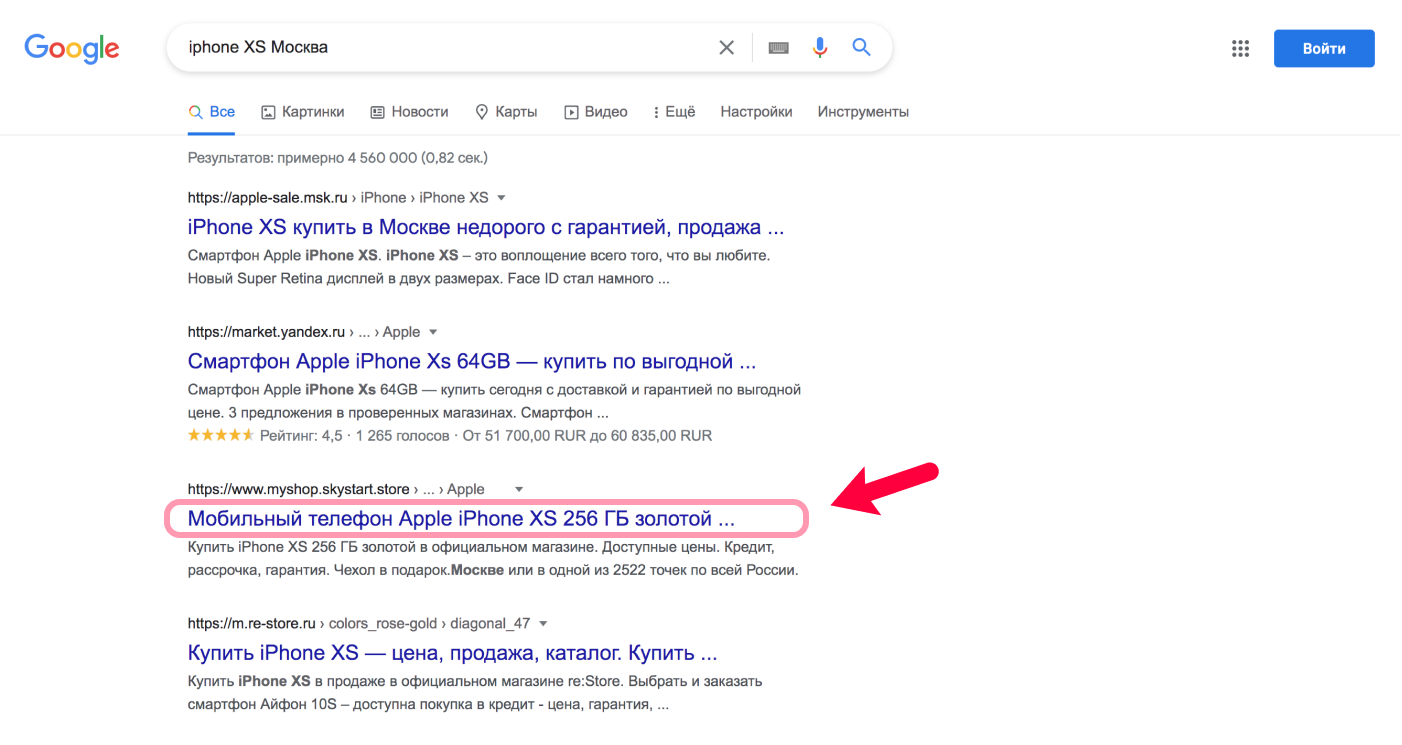Clear the search query with X icon
1402x745 pixels.
click(x=727, y=47)
